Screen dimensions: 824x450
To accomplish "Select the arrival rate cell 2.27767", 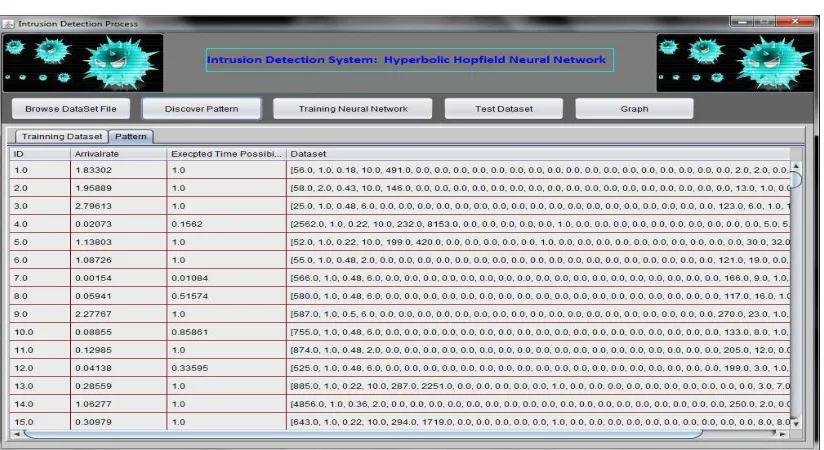I will coord(119,314).
